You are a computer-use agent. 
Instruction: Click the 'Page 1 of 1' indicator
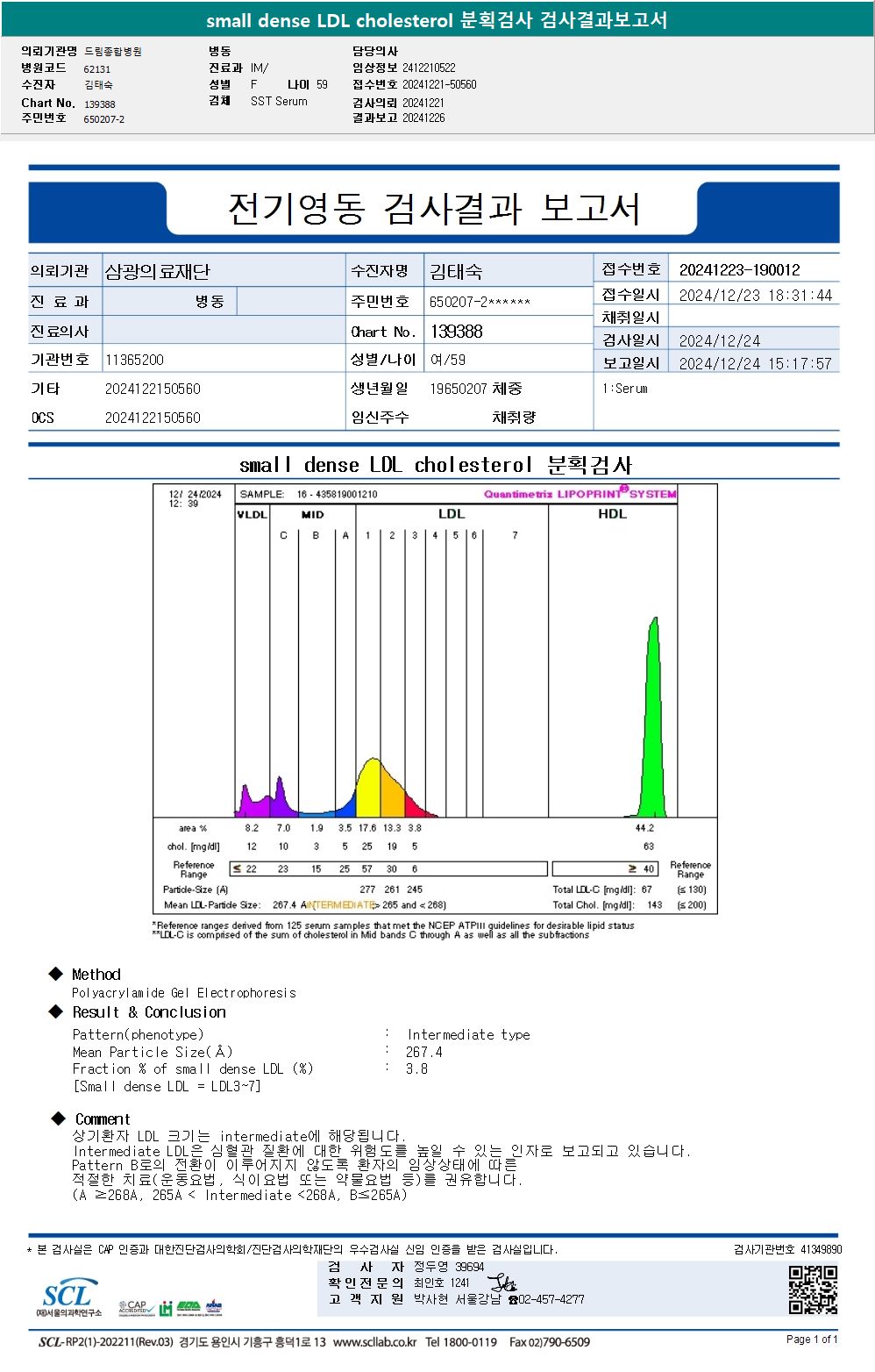pyautogui.click(x=812, y=1340)
